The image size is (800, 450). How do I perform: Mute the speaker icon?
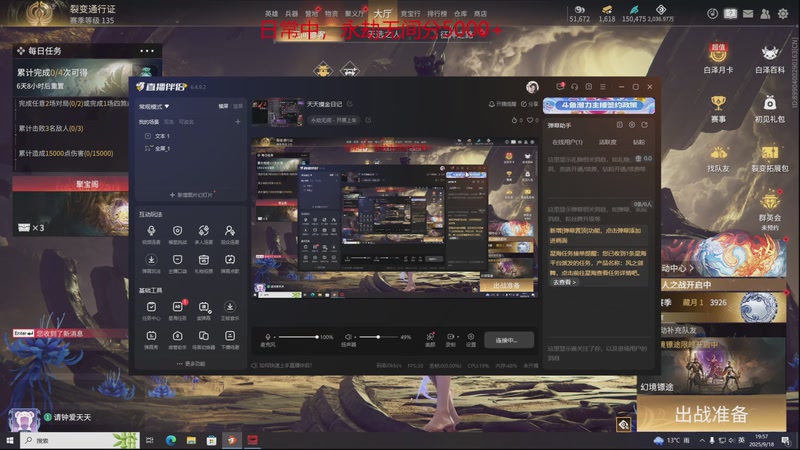click(347, 337)
